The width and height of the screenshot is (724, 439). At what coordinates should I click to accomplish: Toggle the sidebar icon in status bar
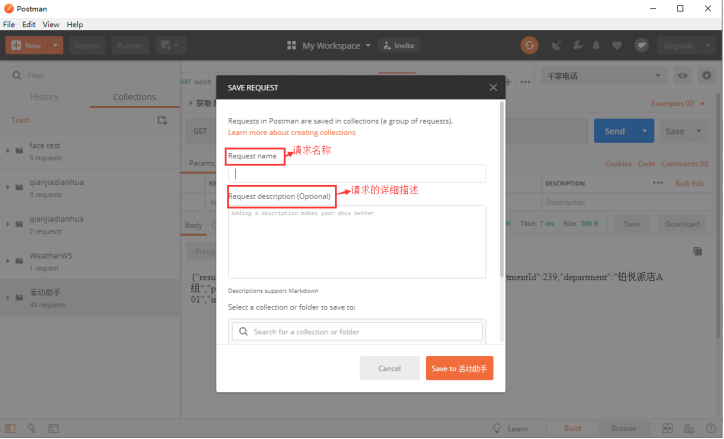click(10, 428)
